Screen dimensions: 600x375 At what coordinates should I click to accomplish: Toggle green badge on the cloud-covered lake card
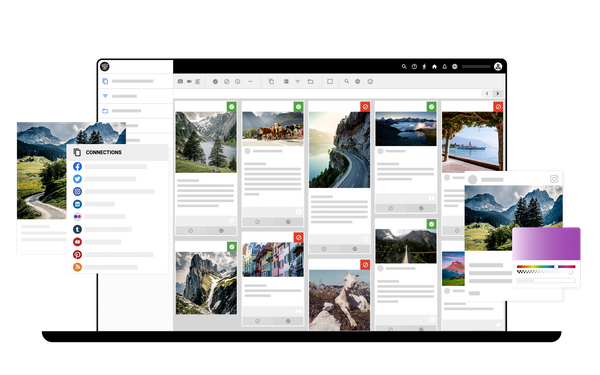[x=431, y=107]
